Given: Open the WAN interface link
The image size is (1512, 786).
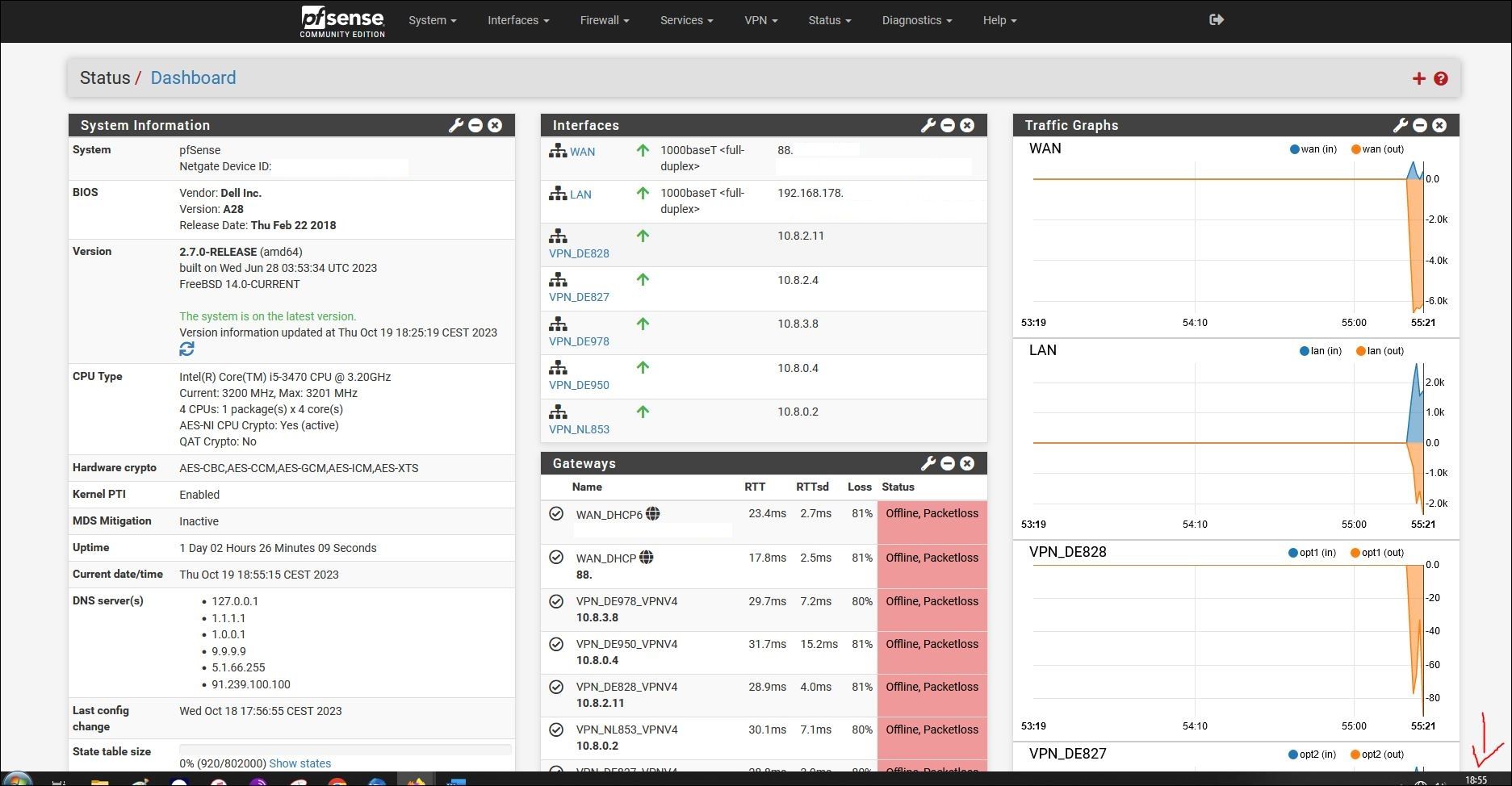Looking at the screenshot, I should [582, 152].
